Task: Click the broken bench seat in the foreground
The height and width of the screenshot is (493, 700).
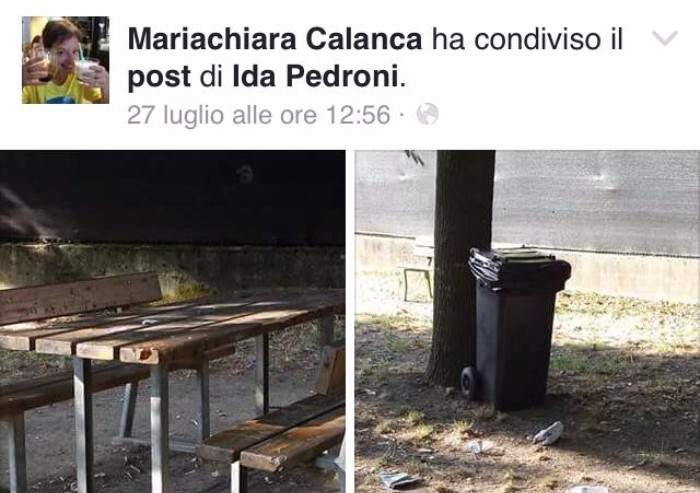Action: click(272, 433)
